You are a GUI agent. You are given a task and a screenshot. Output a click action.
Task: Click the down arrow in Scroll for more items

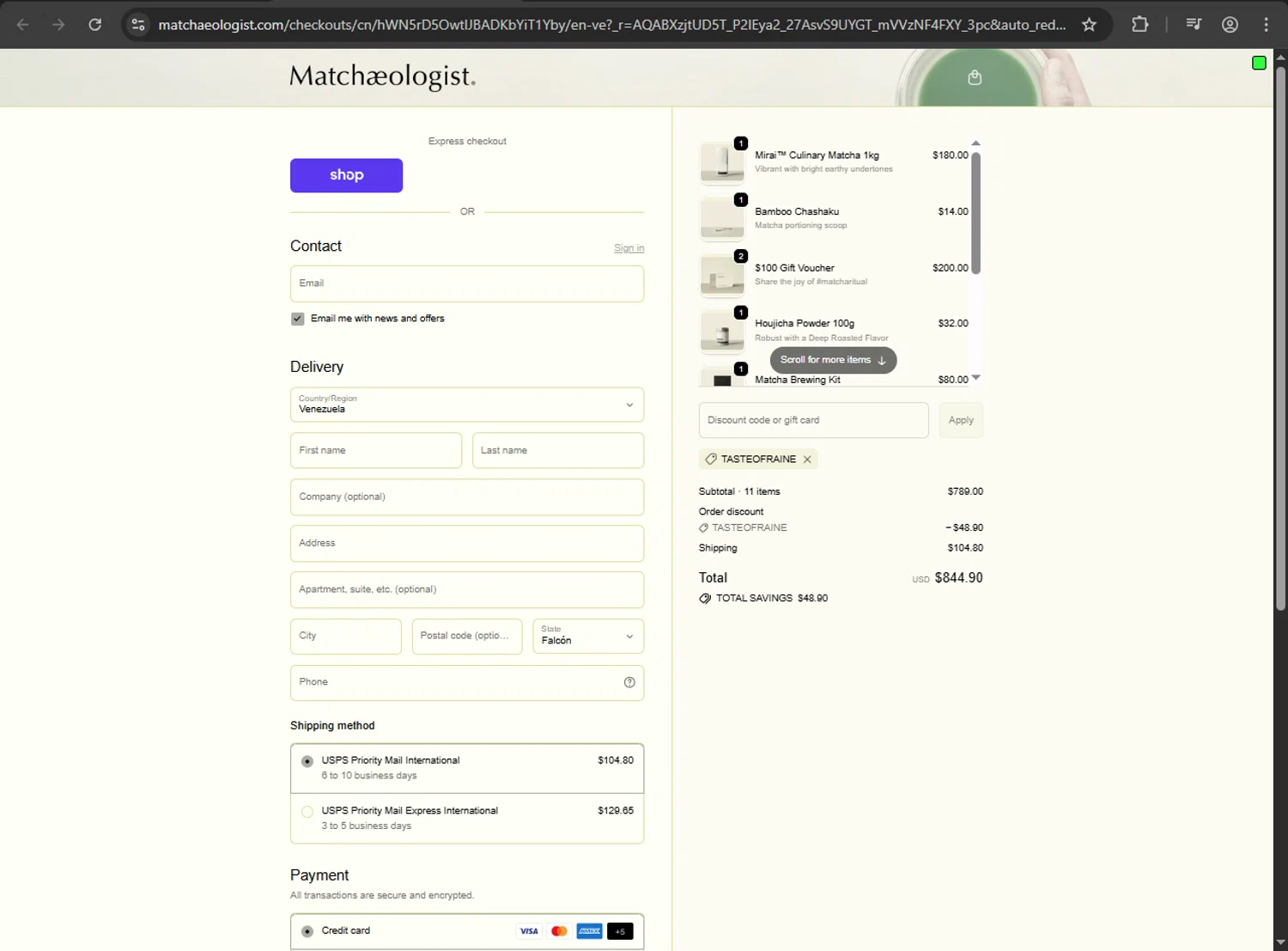tap(881, 361)
